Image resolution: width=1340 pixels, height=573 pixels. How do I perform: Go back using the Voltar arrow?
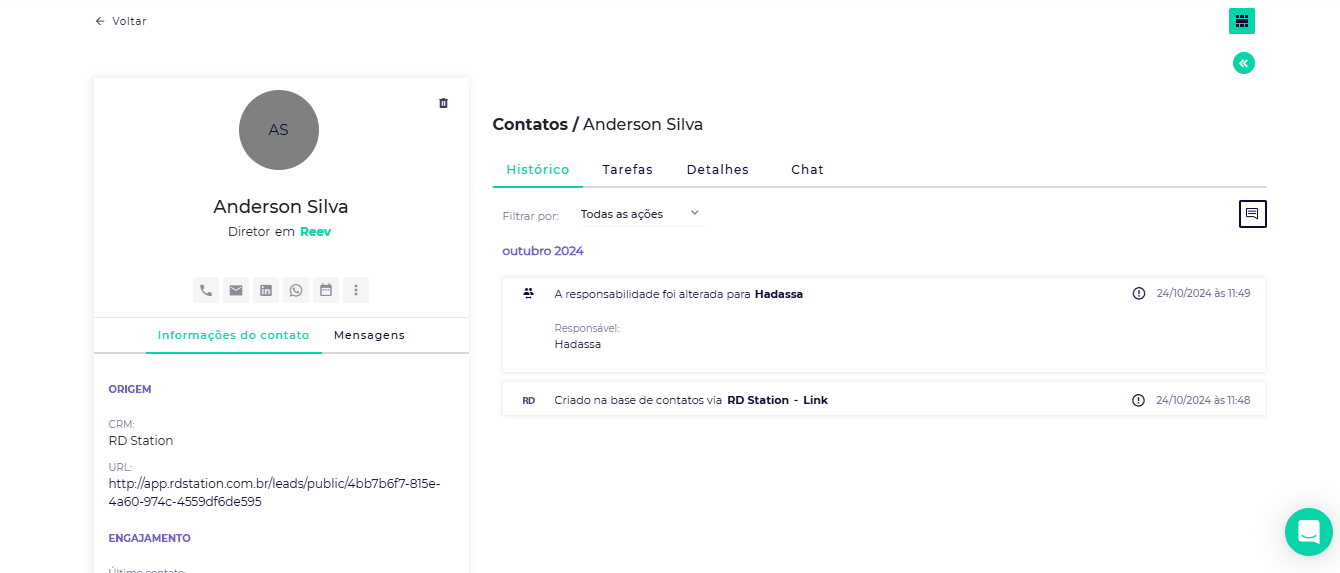coord(120,21)
